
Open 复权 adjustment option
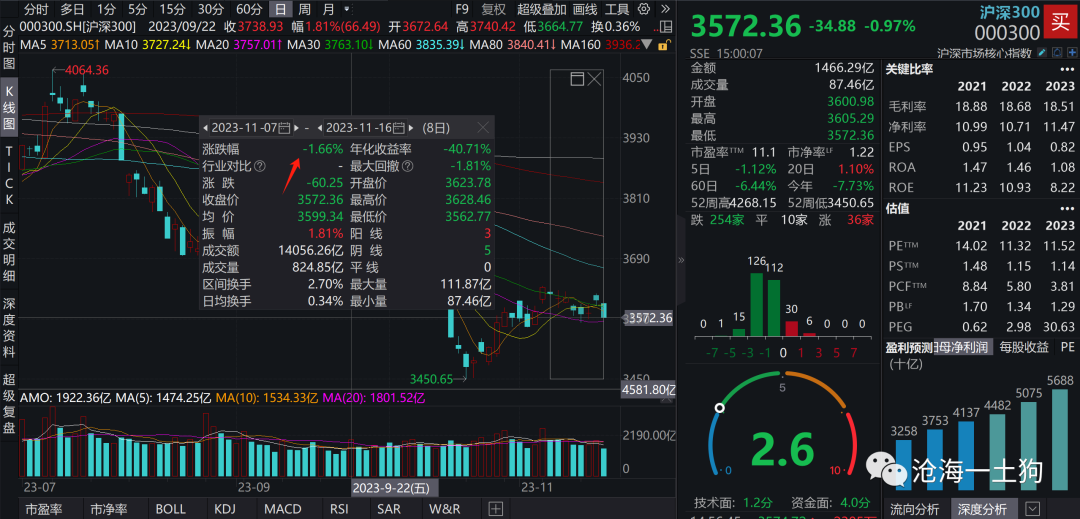coord(493,9)
